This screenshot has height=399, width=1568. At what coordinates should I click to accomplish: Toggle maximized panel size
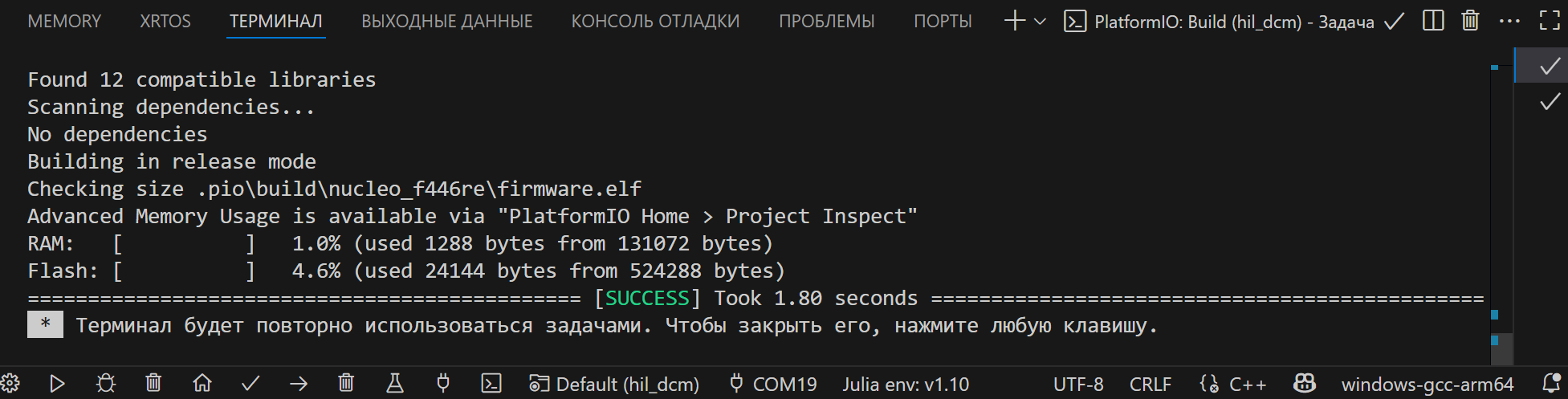pyautogui.click(x=1550, y=21)
